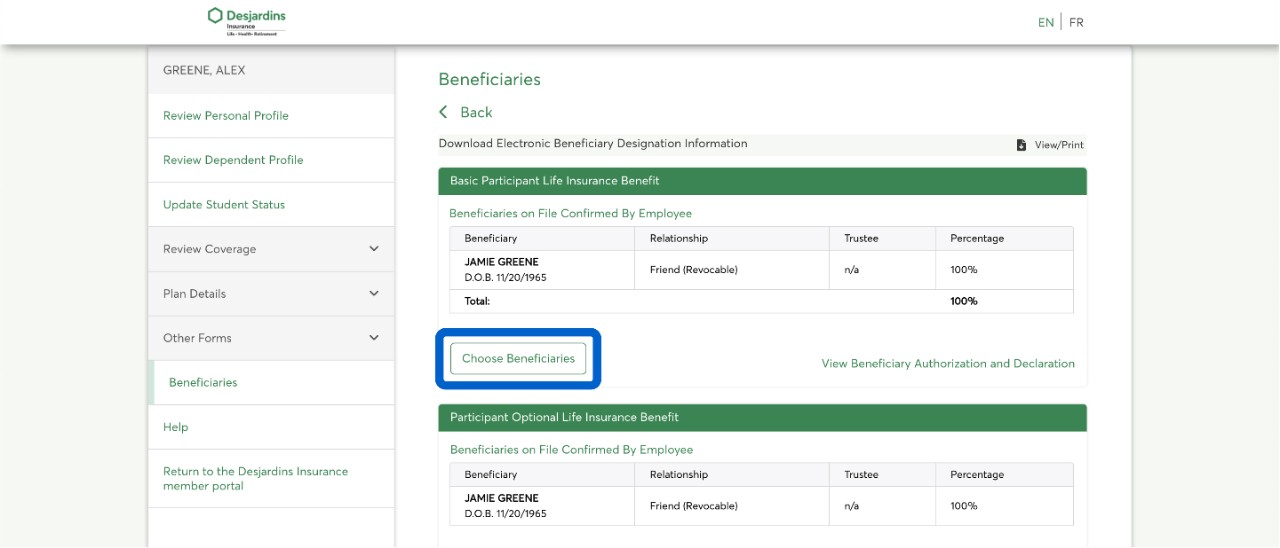Image resolution: width=1280 pixels, height=548 pixels.
Task: Click GREENE, ALEX sidebar header
Action: click(204, 71)
